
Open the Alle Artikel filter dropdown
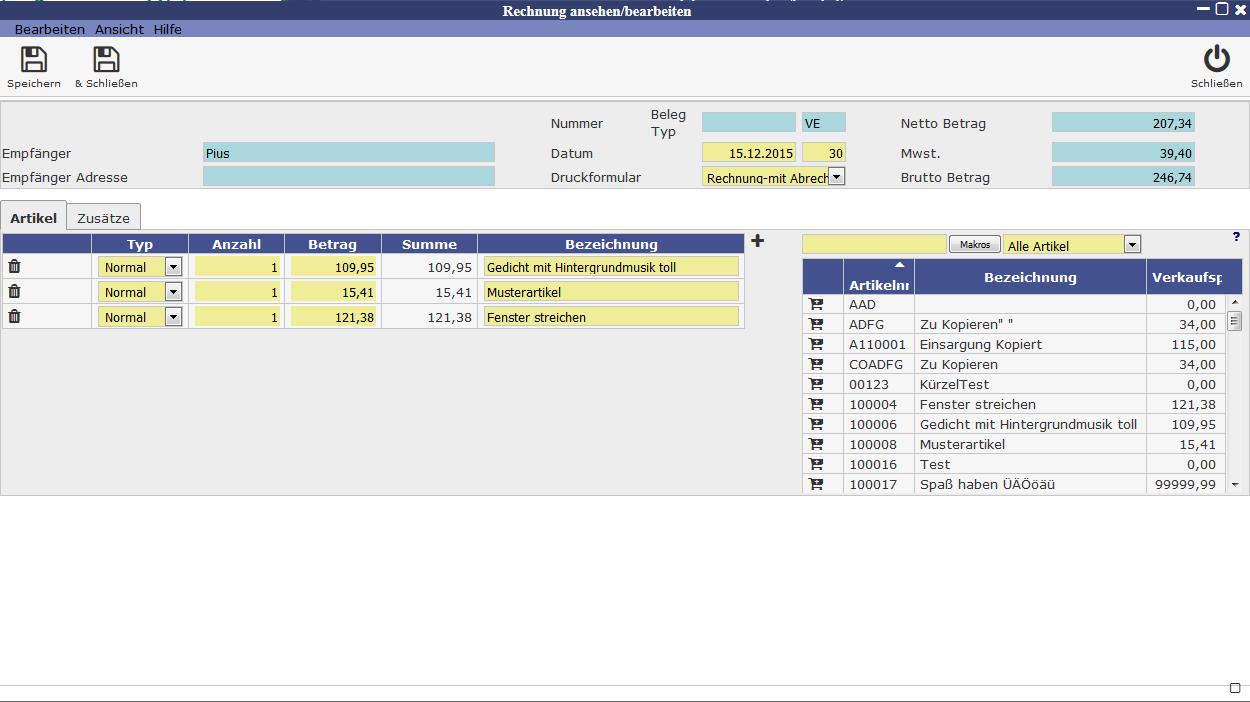[1132, 245]
